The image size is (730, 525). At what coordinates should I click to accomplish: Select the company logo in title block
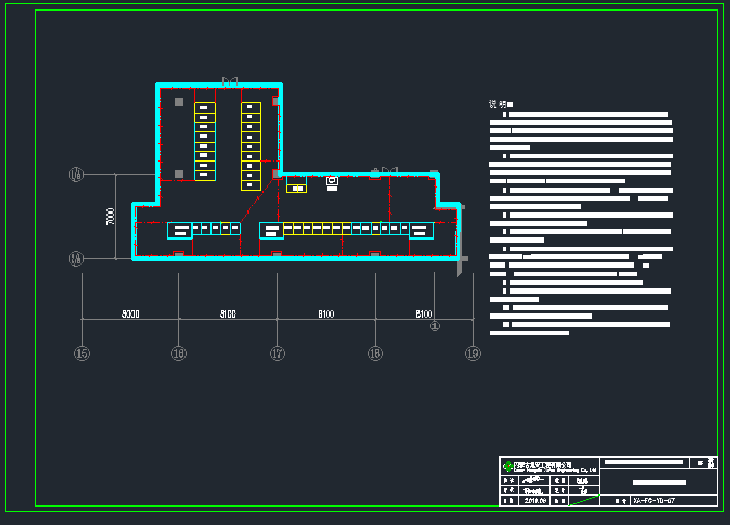click(x=507, y=467)
